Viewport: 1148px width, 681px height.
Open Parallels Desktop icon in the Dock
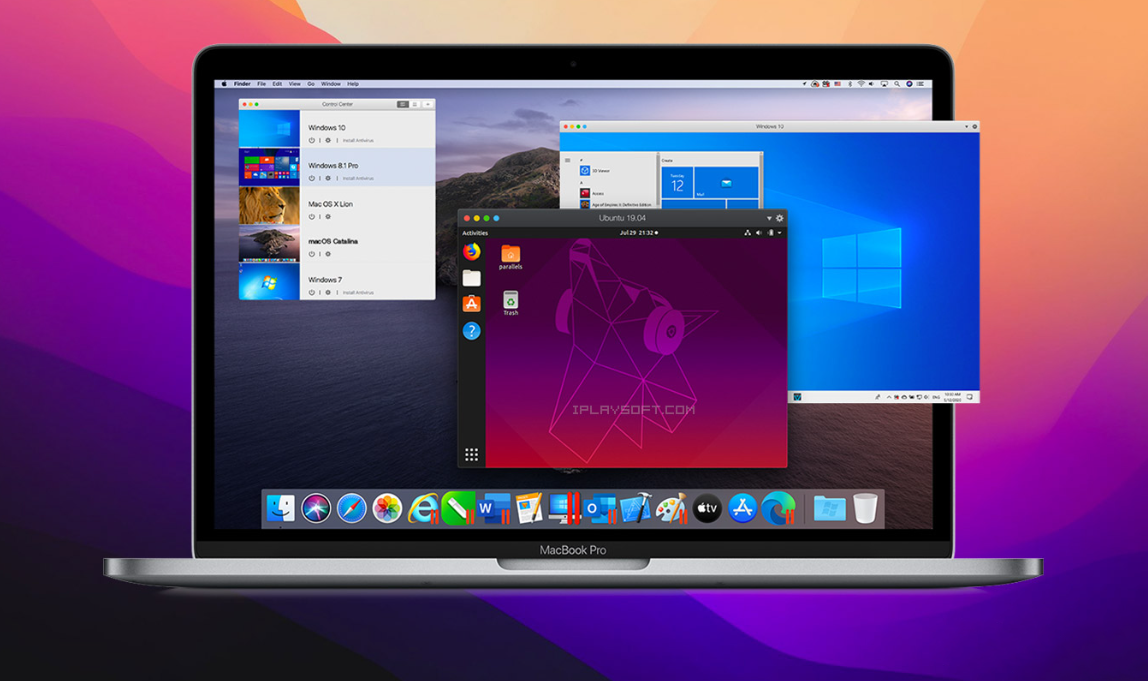(564, 508)
